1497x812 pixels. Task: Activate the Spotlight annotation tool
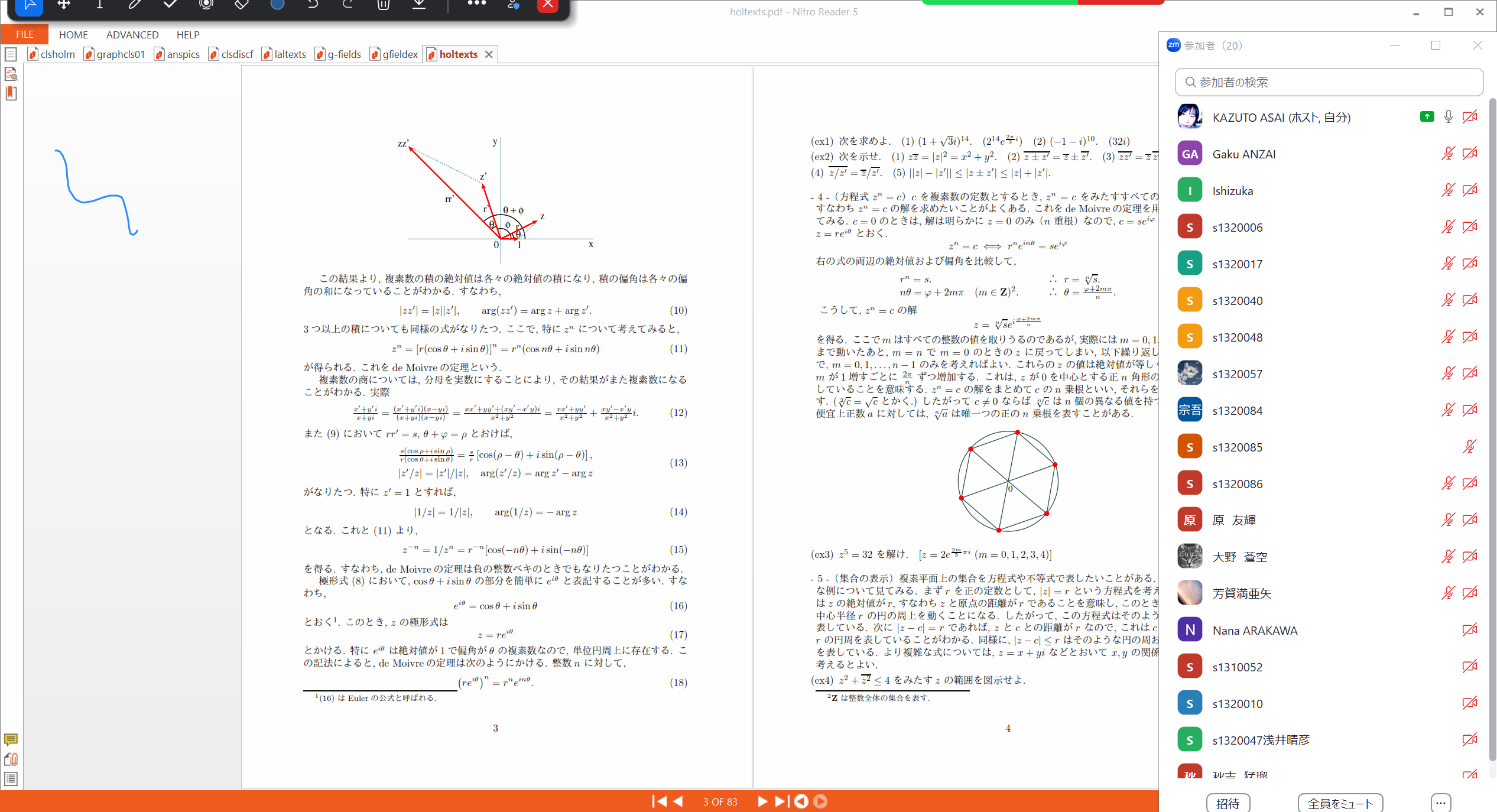206,6
